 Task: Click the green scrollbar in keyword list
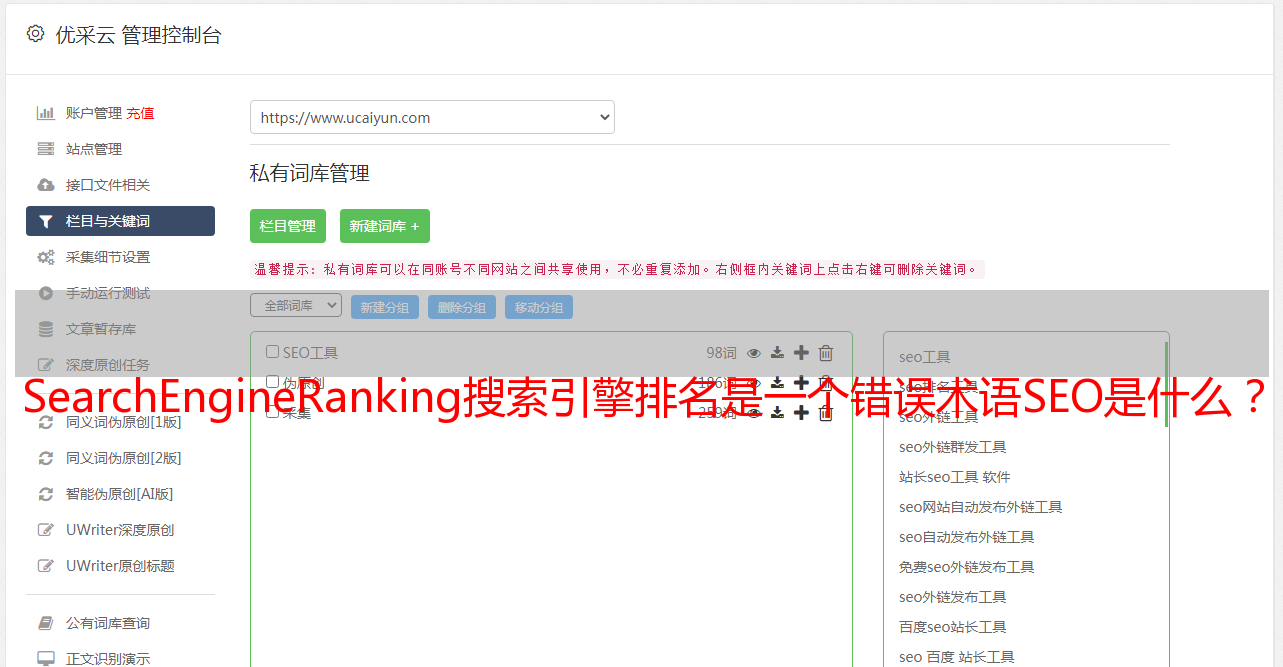point(1166,384)
